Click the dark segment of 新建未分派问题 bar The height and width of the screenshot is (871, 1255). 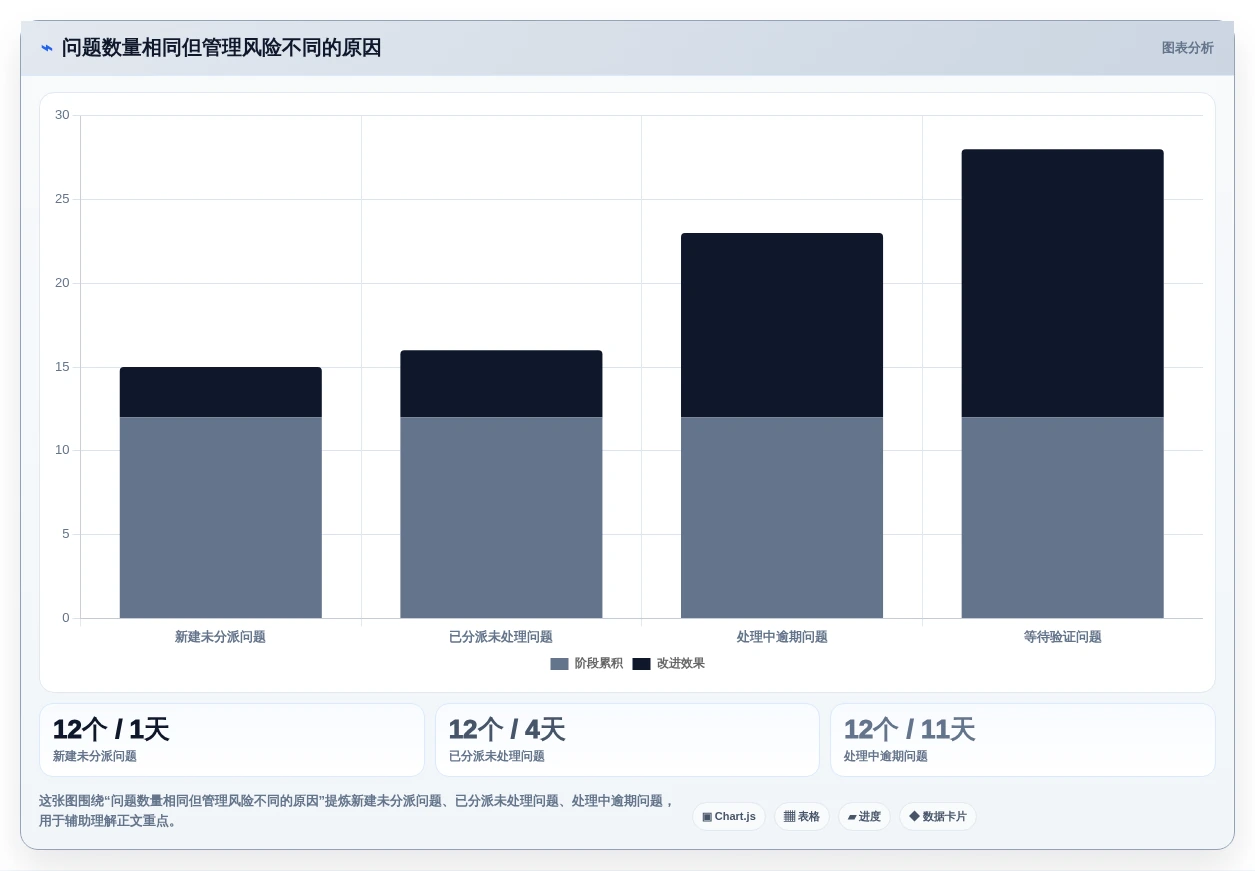coord(221,392)
